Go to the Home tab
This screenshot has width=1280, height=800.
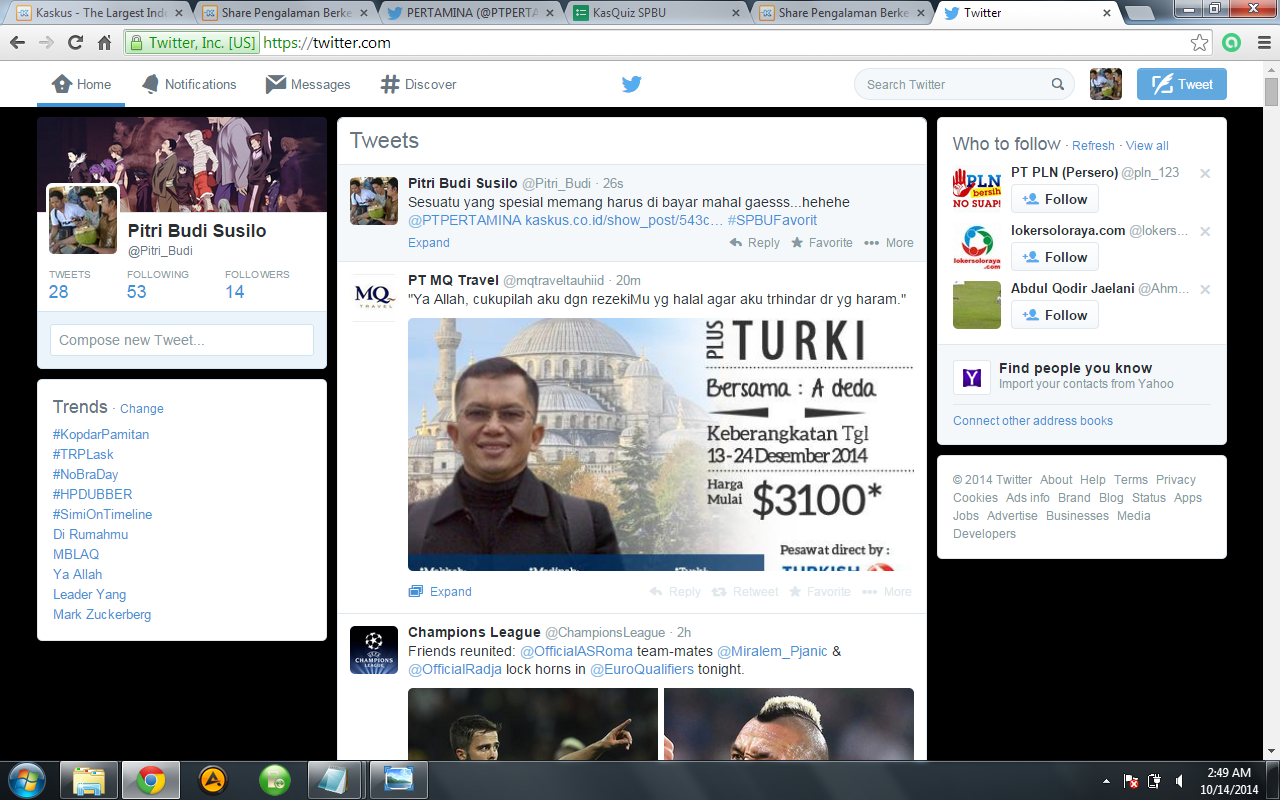pyautogui.click(x=81, y=85)
